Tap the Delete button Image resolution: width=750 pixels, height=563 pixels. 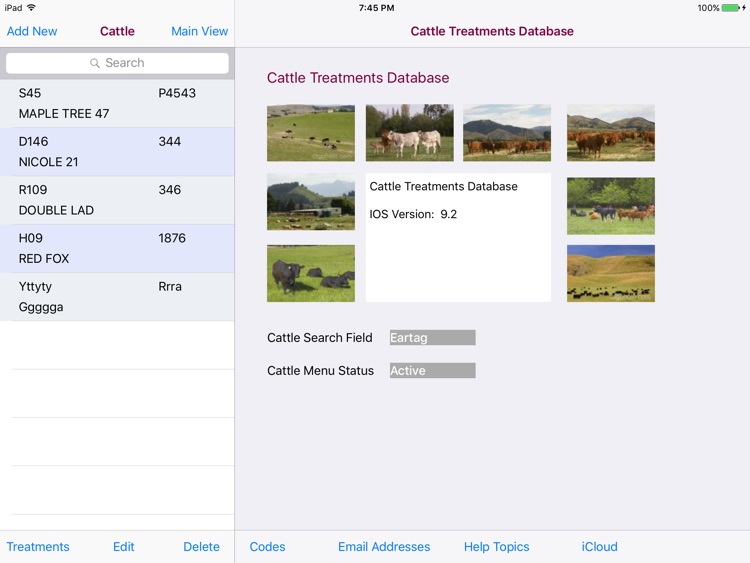coord(201,547)
